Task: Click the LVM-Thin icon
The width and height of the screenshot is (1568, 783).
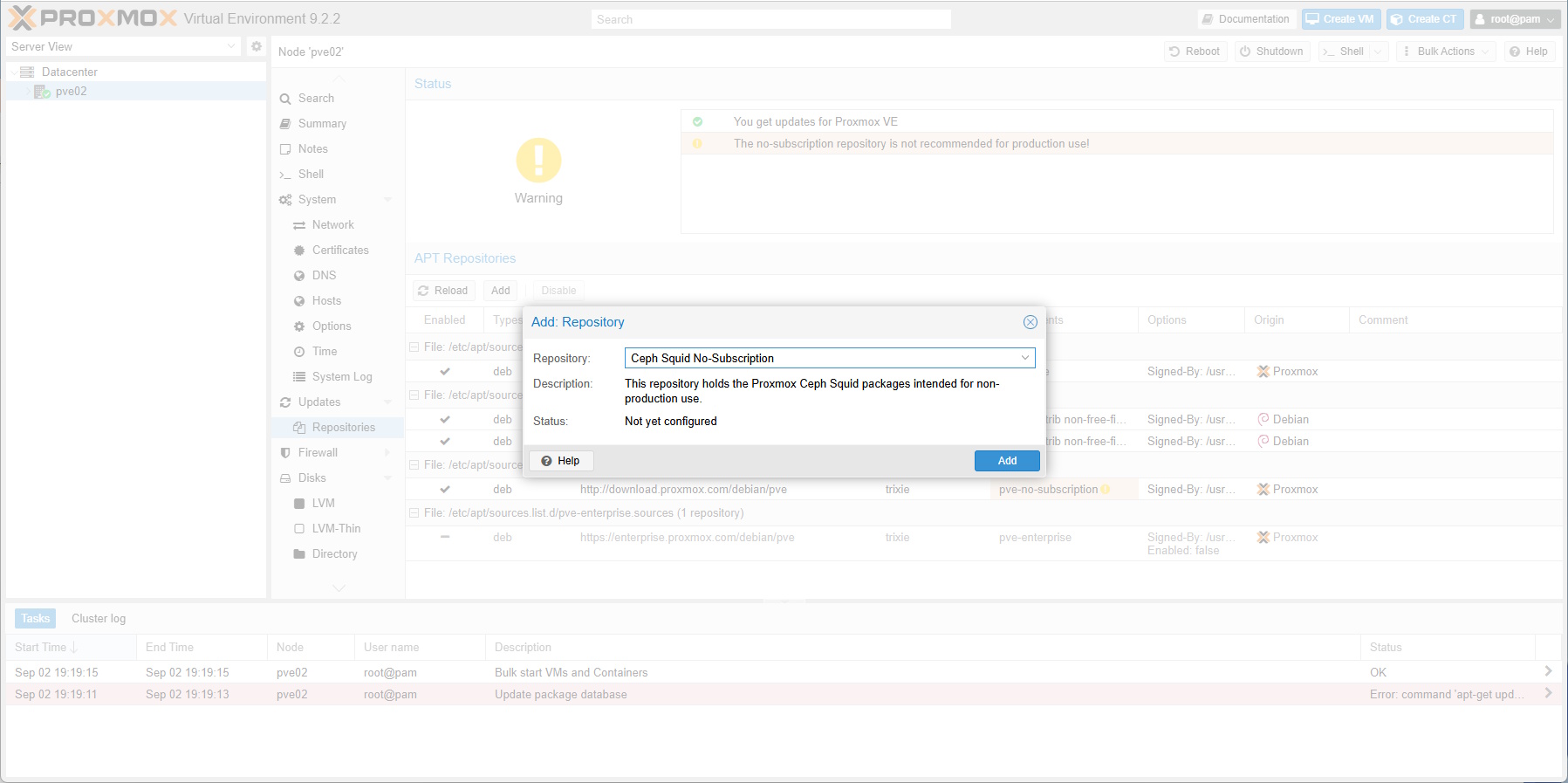Action: [299, 529]
